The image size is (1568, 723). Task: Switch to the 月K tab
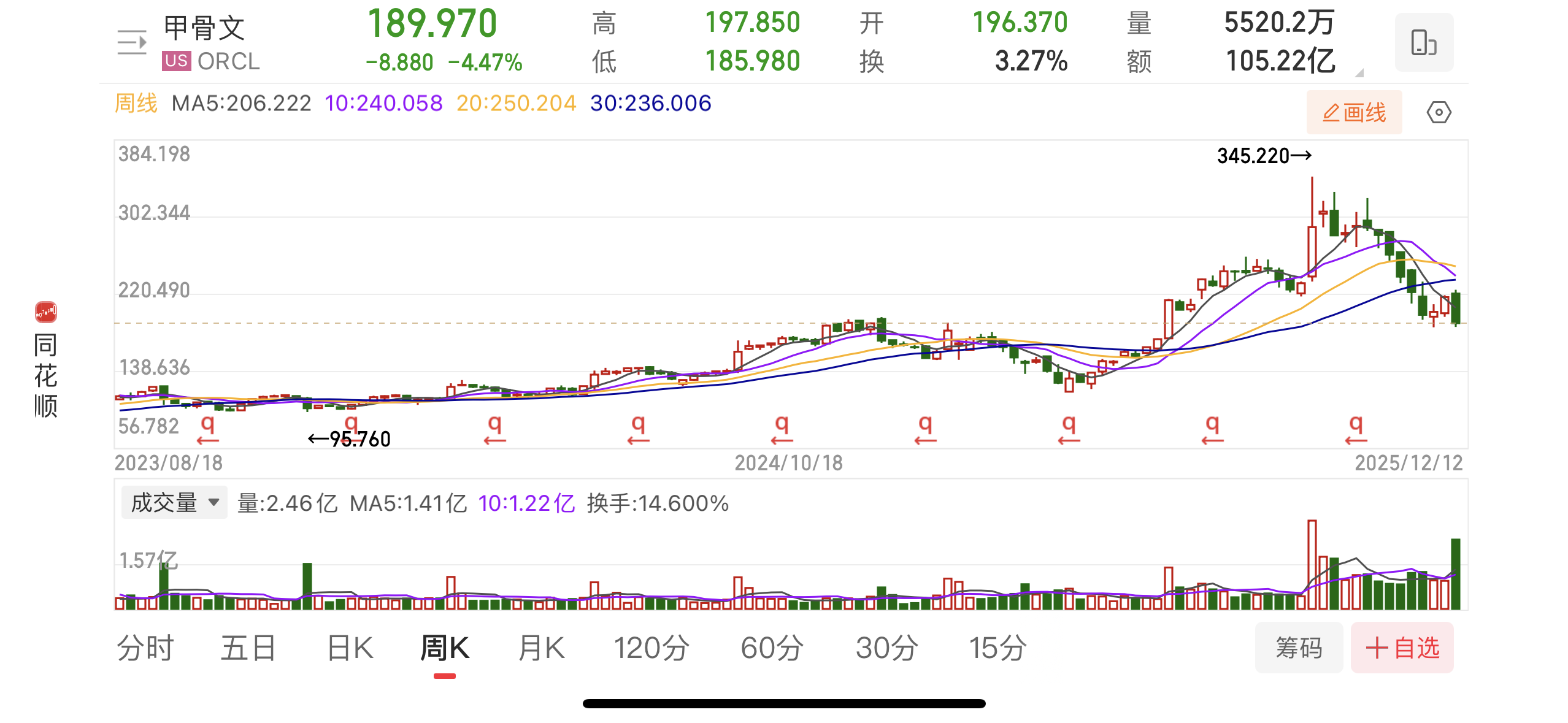pos(541,648)
